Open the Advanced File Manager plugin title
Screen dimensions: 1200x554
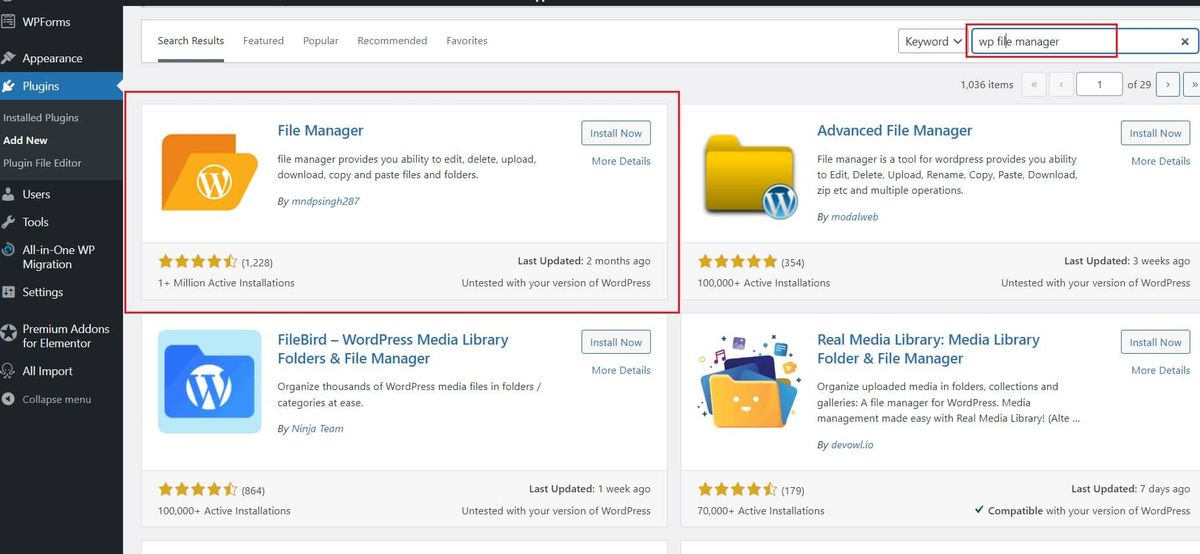[894, 131]
